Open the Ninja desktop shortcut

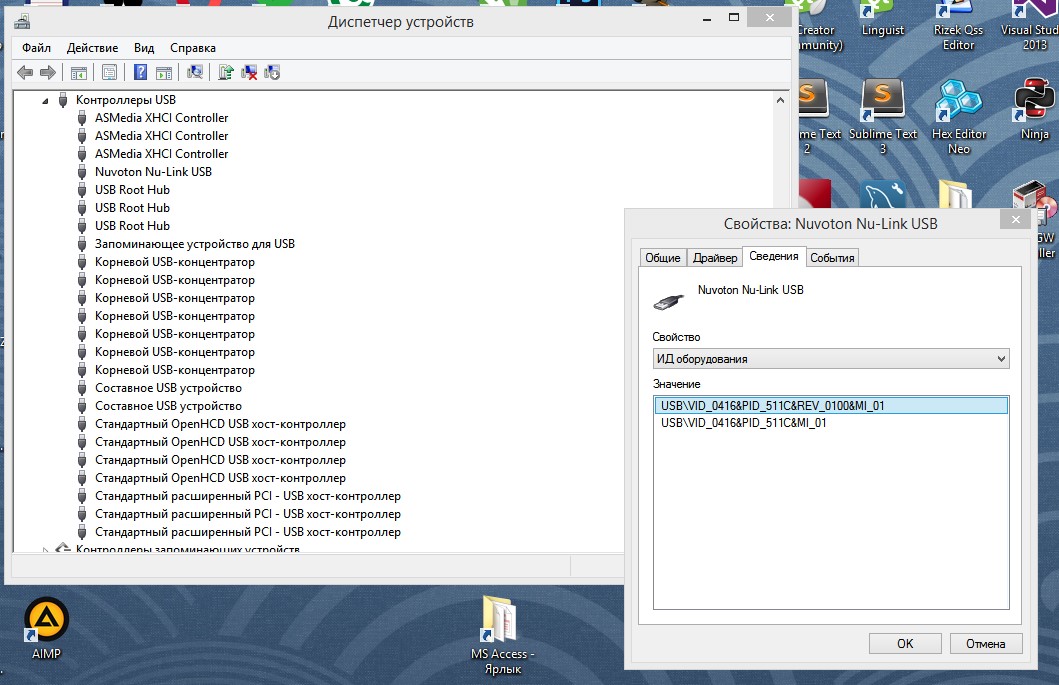click(x=1034, y=109)
